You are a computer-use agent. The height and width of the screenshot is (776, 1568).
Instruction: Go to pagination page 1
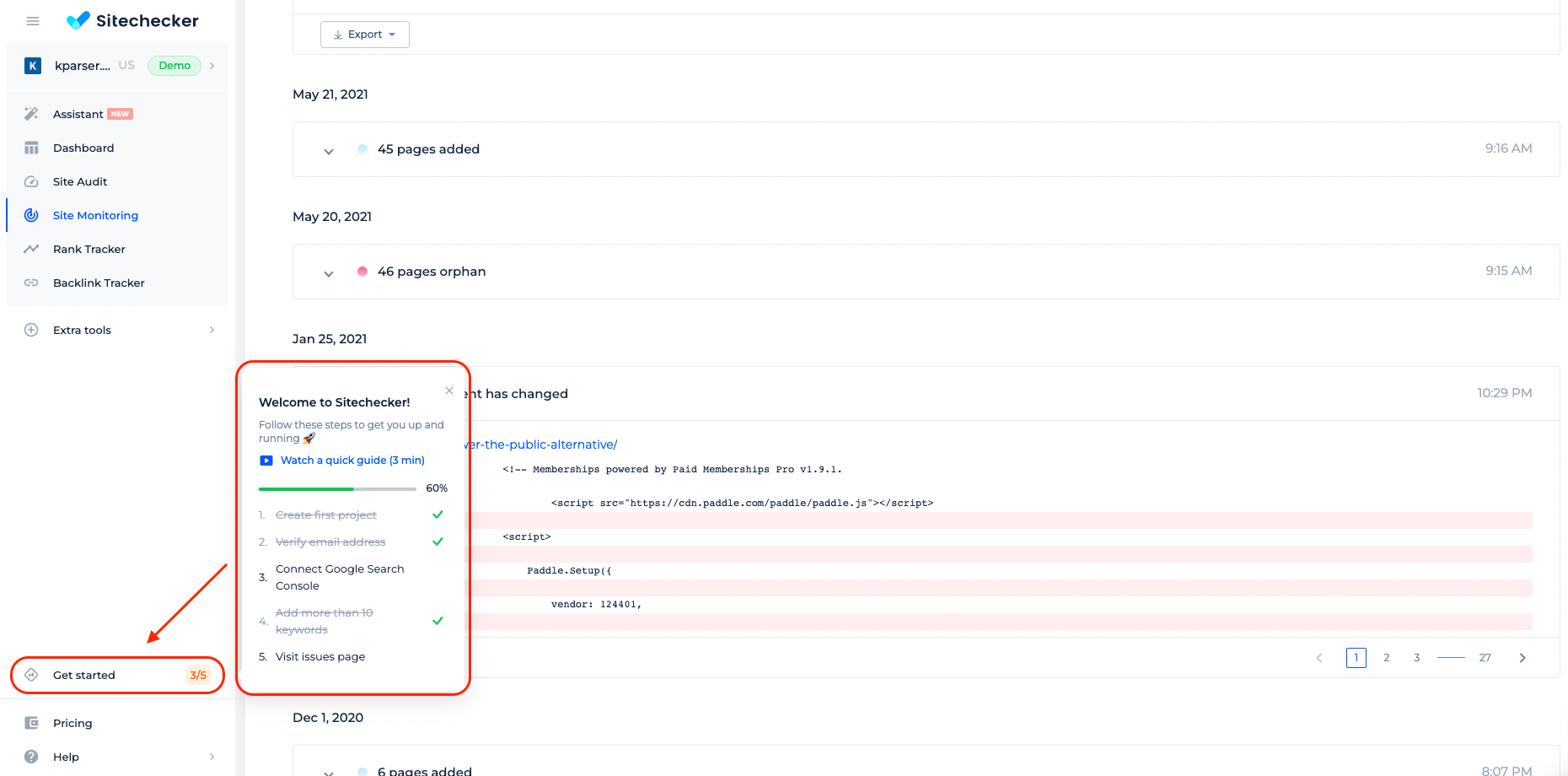point(1356,658)
